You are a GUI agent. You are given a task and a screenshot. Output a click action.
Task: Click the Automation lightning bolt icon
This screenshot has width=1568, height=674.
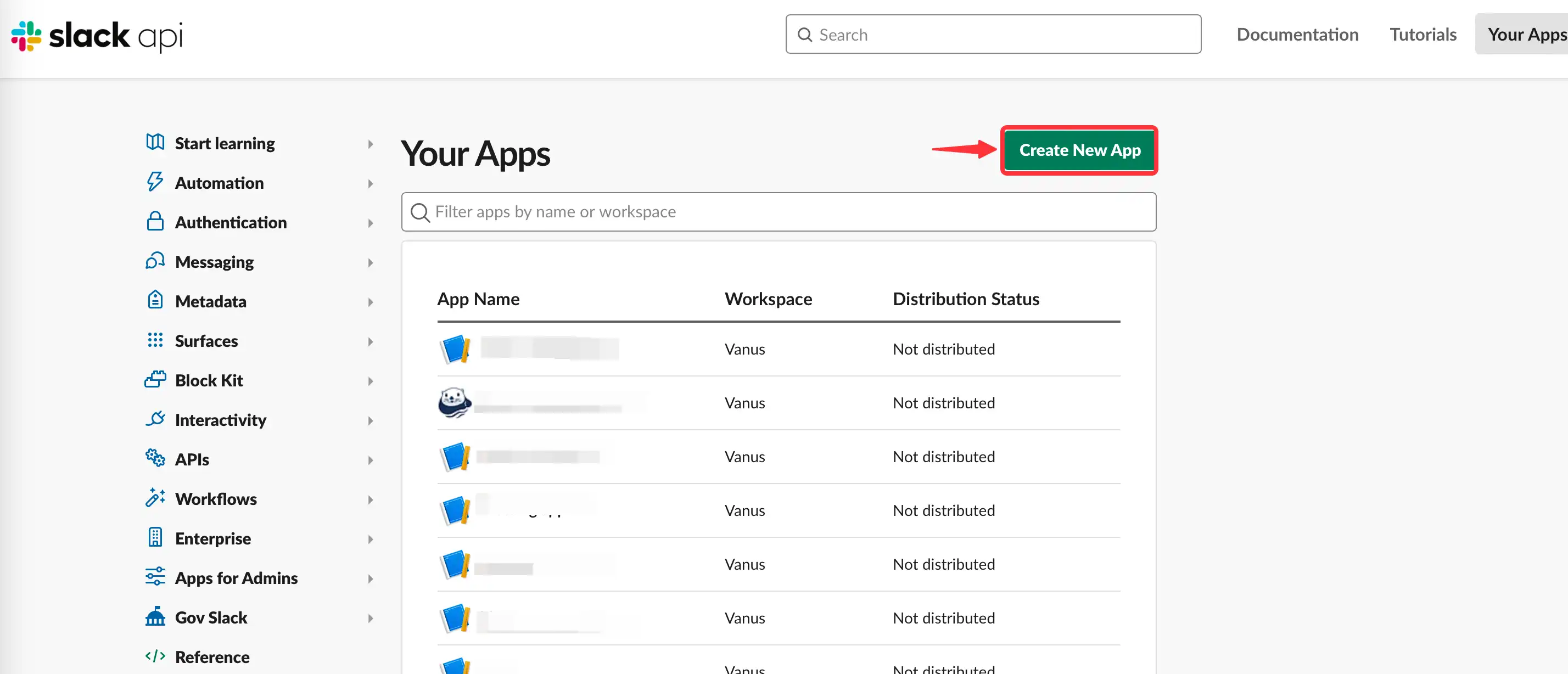pyautogui.click(x=155, y=182)
